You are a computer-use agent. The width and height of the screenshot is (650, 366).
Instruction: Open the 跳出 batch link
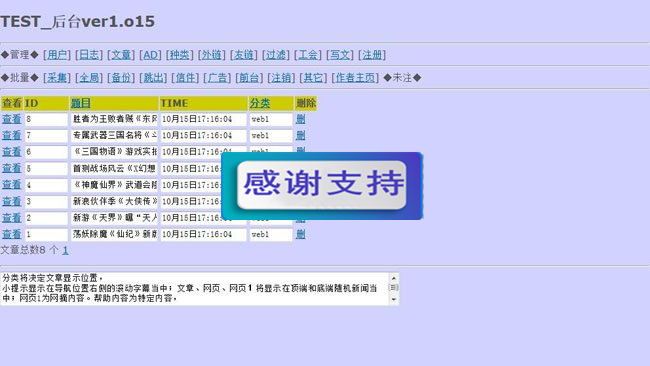pyautogui.click(x=153, y=78)
